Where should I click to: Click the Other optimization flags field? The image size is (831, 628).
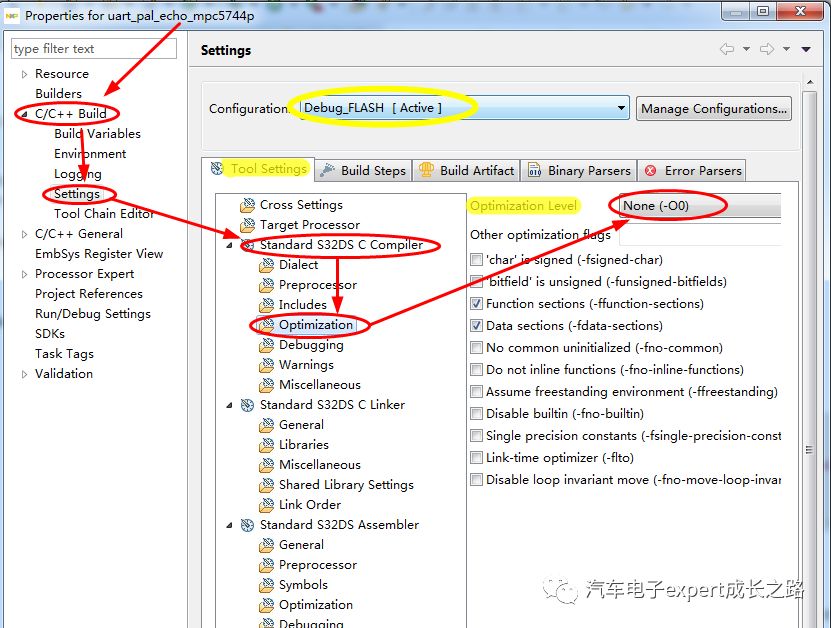tap(700, 235)
